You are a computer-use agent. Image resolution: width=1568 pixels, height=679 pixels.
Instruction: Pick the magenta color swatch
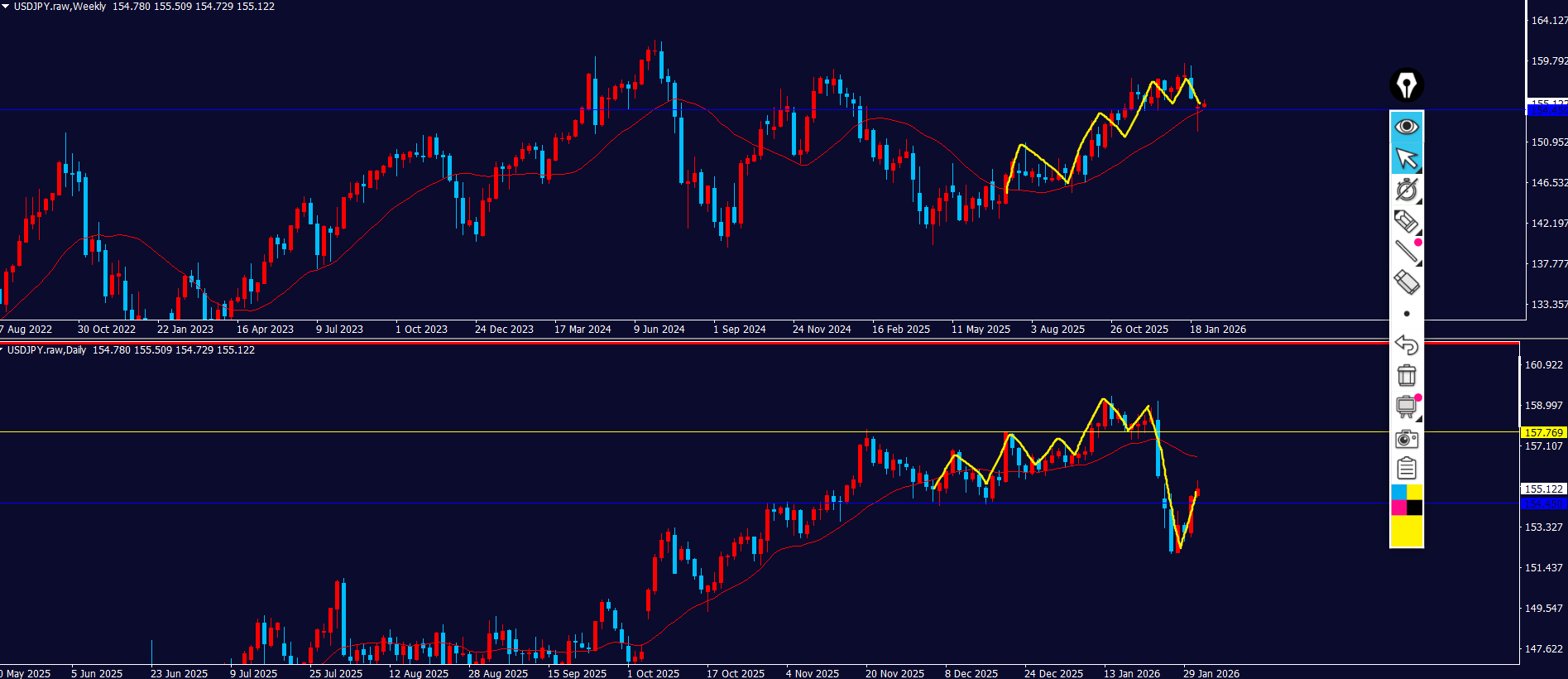(x=1398, y=508)
